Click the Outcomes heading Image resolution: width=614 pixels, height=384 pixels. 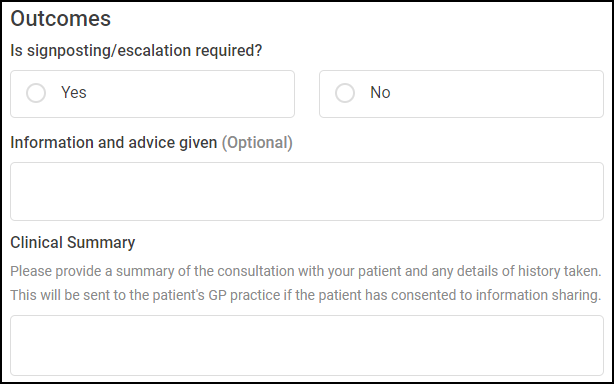[x=61, y=18]
